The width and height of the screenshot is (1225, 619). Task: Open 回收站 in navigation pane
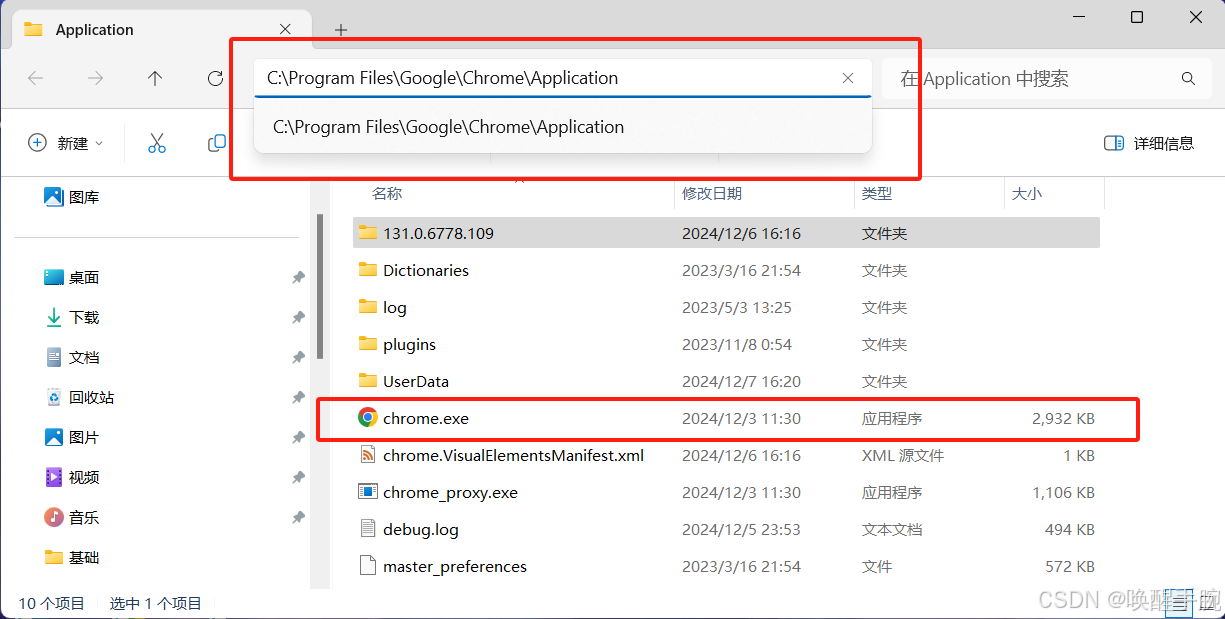(x=80, y=397)
